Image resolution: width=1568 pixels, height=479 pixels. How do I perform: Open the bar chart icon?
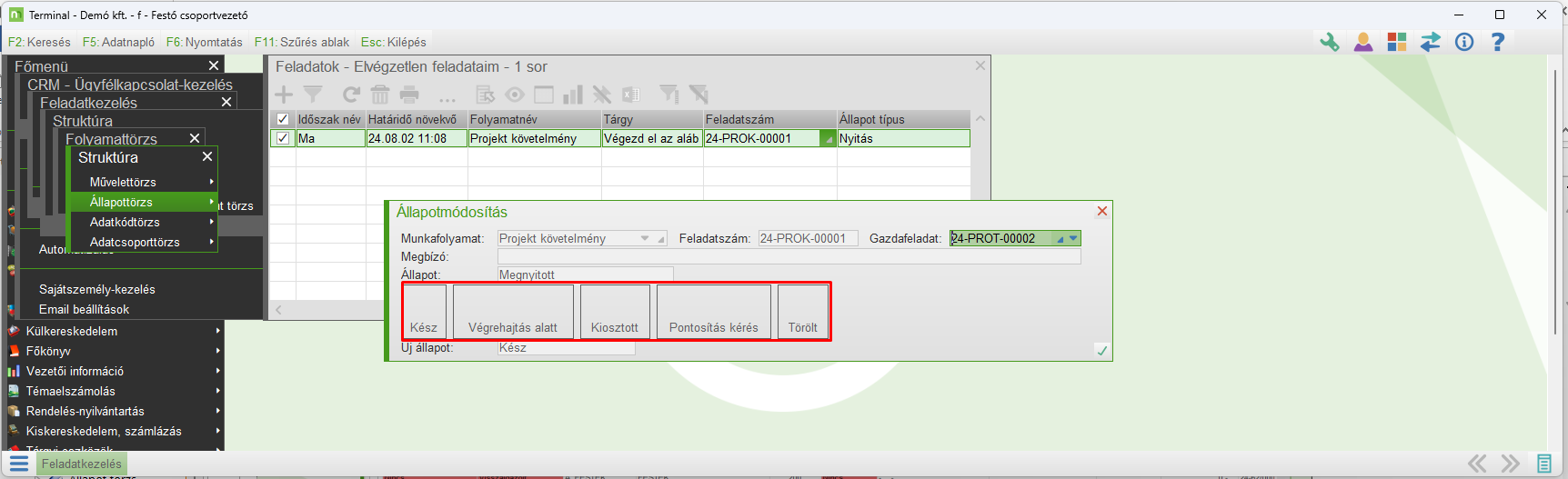click(573, 95)
